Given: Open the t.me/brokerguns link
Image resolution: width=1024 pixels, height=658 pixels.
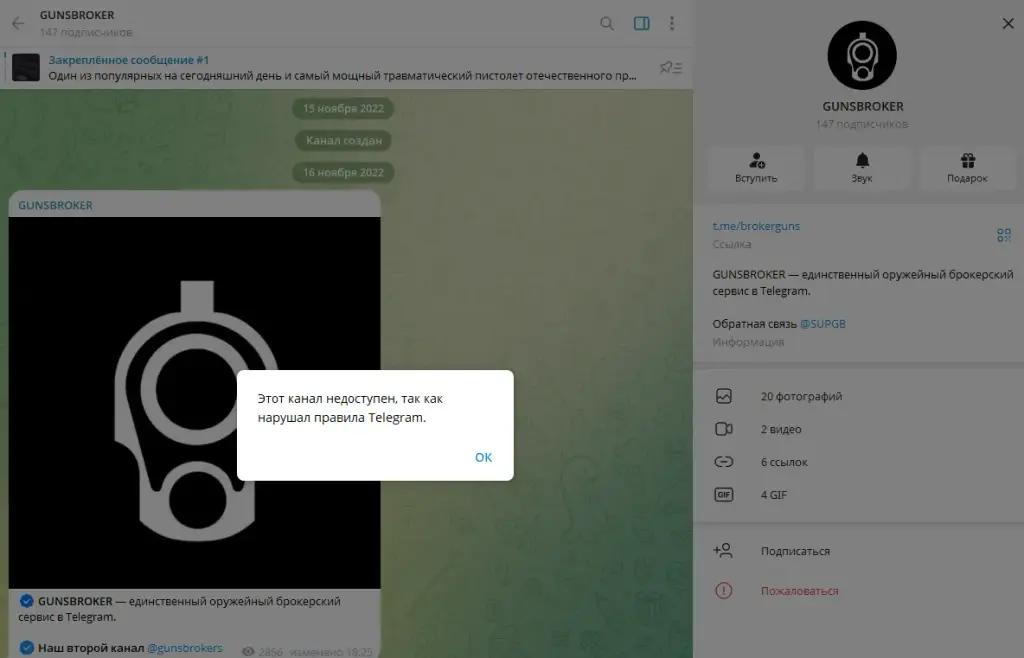Looking at the screenshot, I should (x=756, y=226).
